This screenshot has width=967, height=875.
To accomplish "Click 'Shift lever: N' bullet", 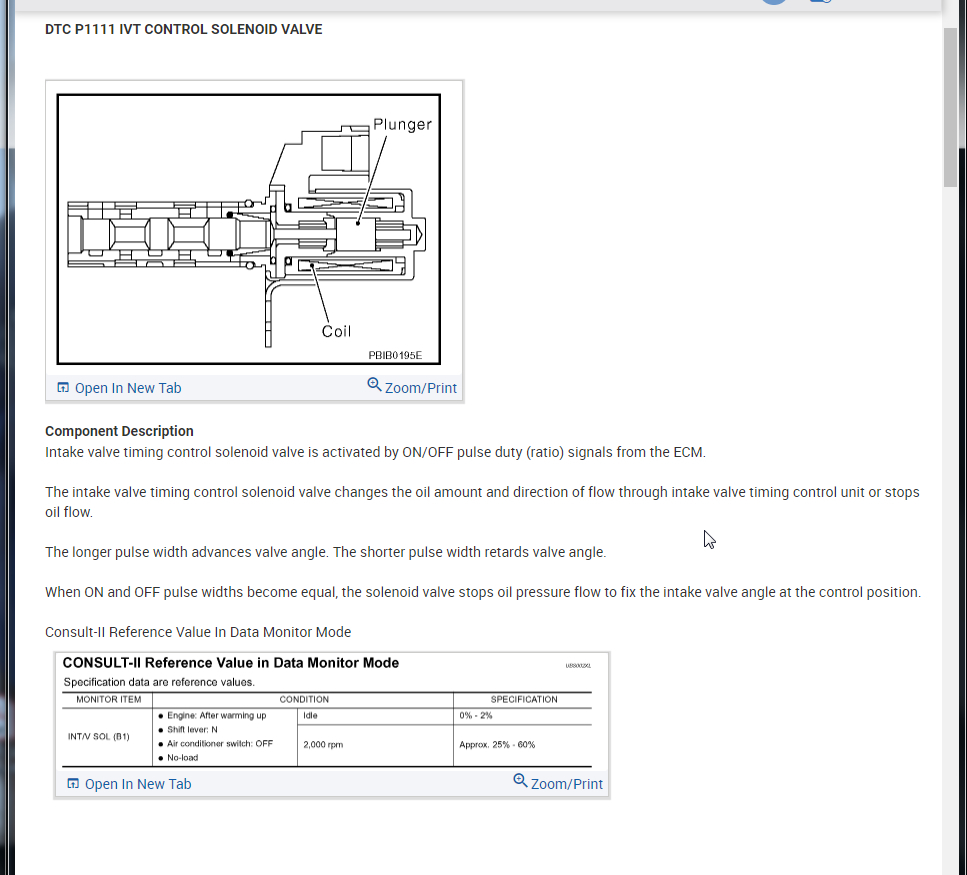I will (x=188, y=729).
